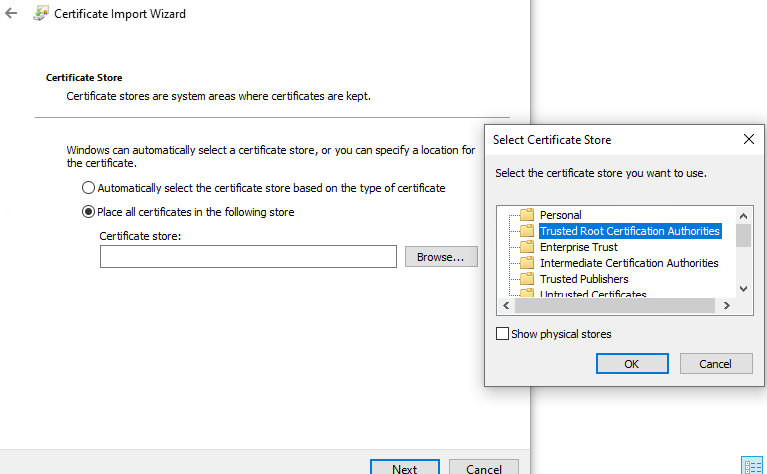The height and width of the screenshot is (474, 767).
Task: Enable Show physical stores checkbox
Action: pos(502,334)
